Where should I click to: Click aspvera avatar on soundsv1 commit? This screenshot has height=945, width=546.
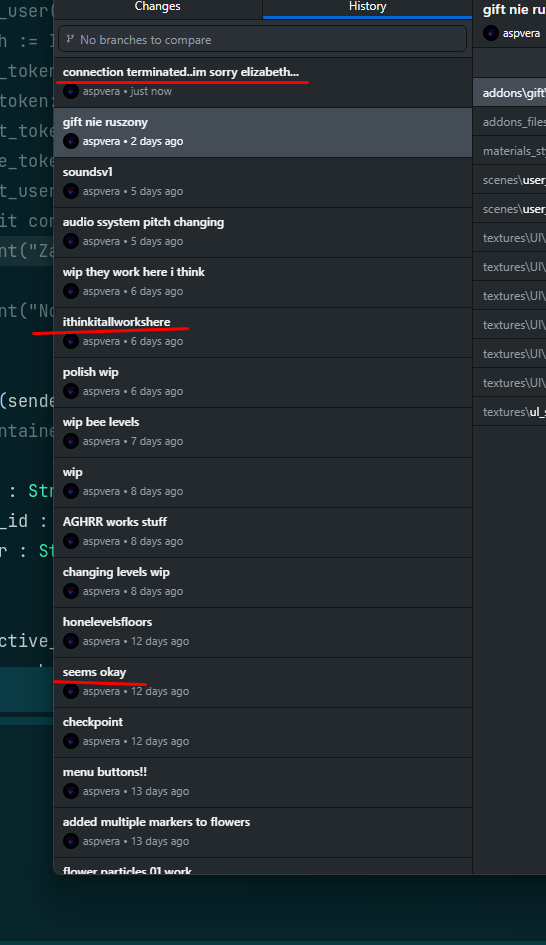[71, 191]
